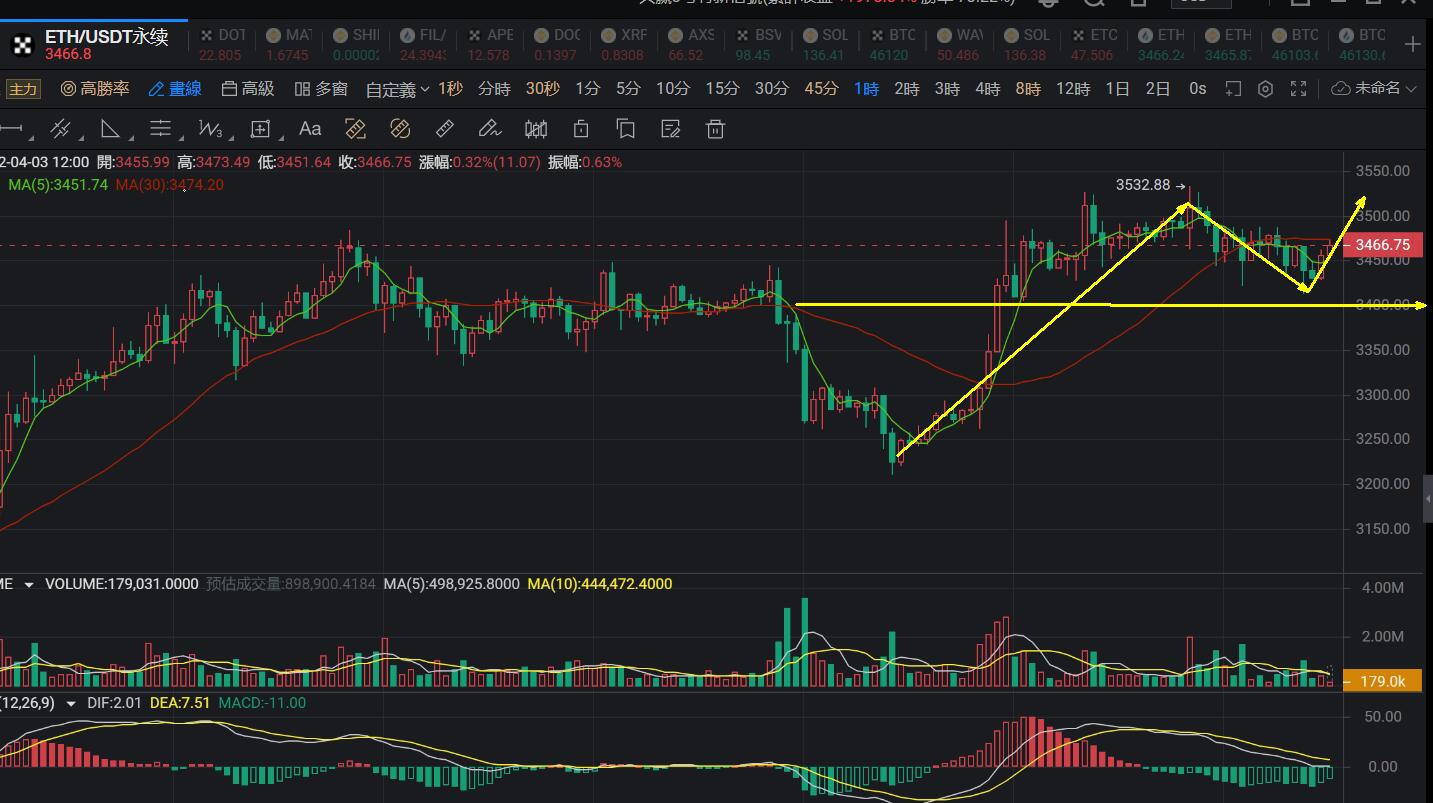Switch to the 1日 timeframe
Image resolution: width=1433 pixels, height=803 pixels.
pos(1117,89)
